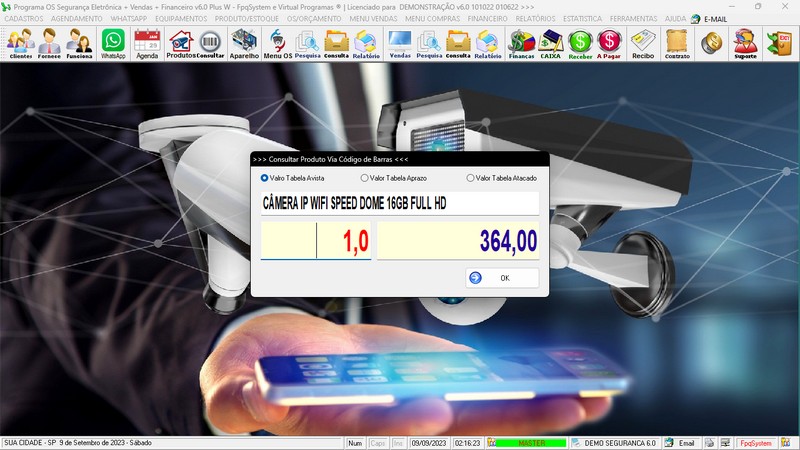Click the Email status bar button
800x450 pixels.
point(681,443)
